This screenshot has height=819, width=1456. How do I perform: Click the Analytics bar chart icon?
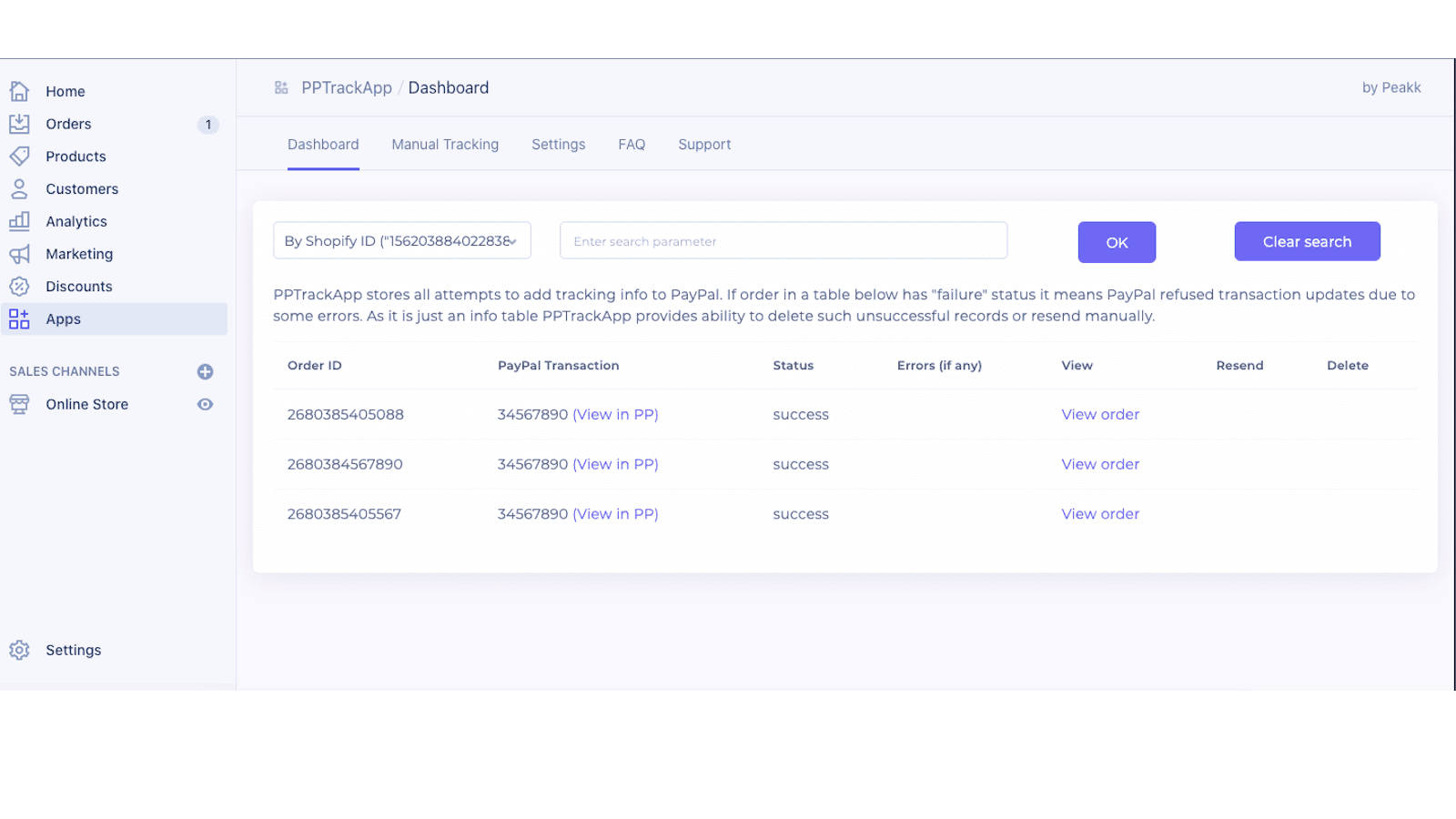pos(19,221)
